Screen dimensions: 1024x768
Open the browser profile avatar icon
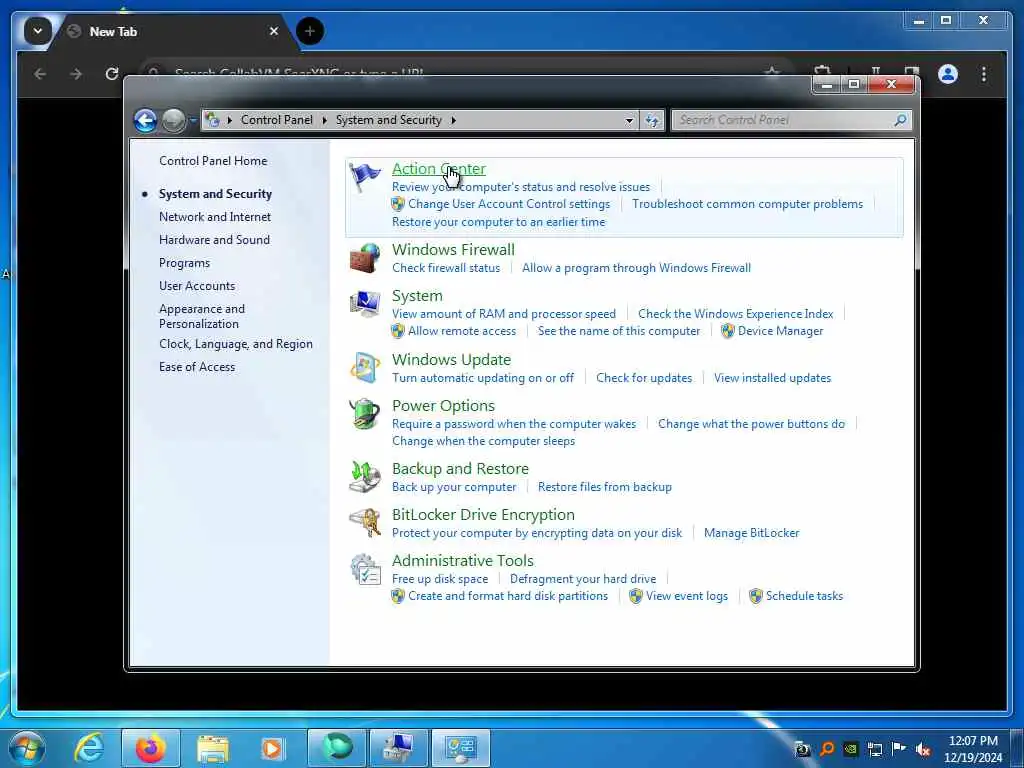948,74
